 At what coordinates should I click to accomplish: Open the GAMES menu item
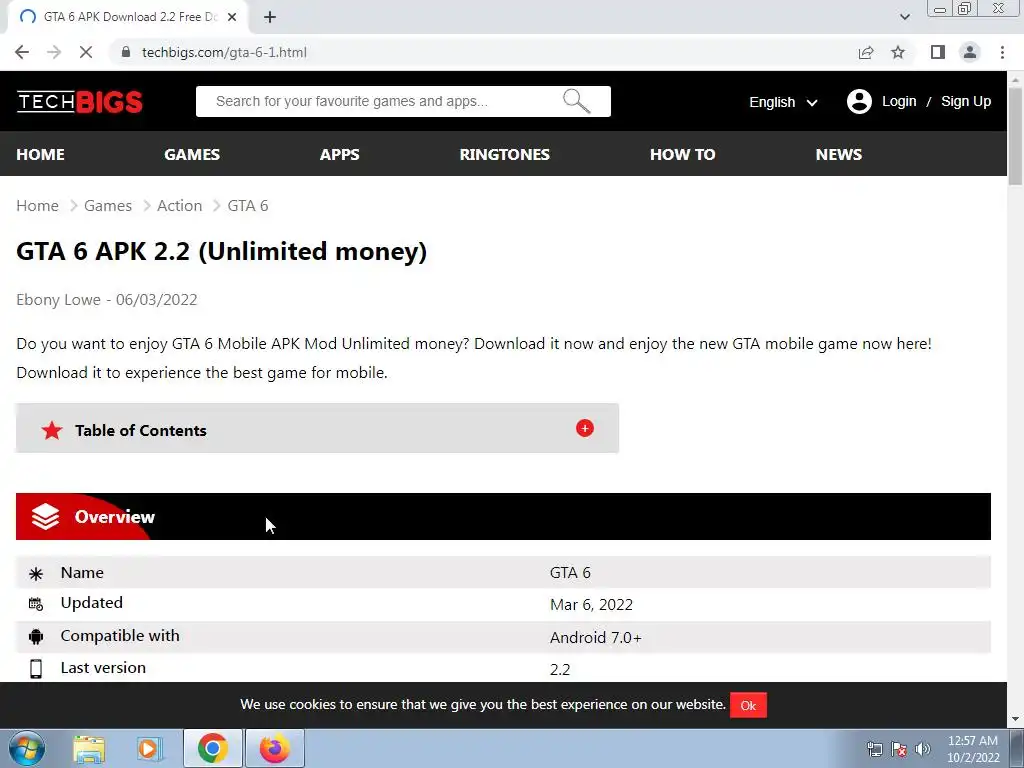click(x=192, y=154)
